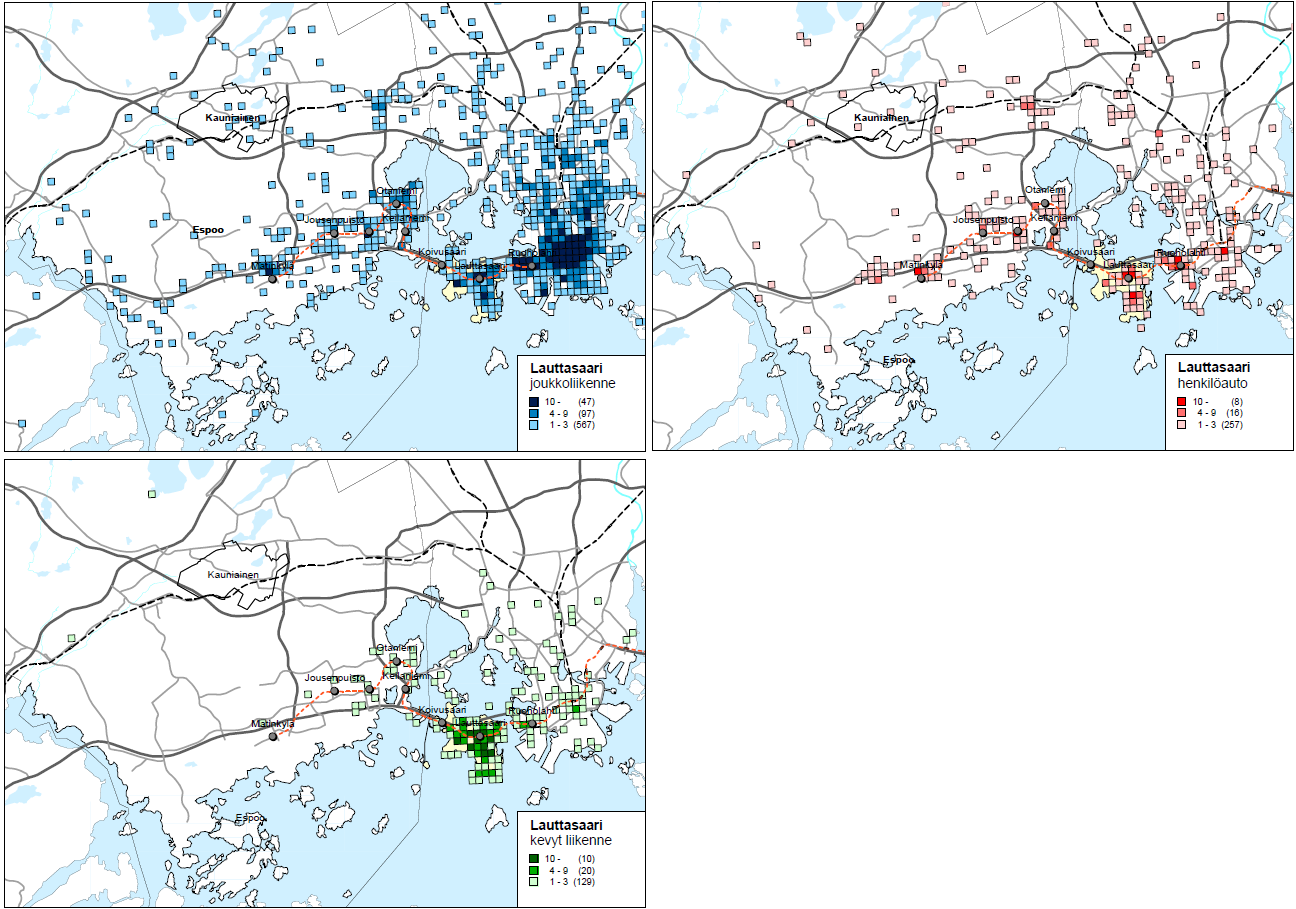Click the Jousenpuisto station marker on the kevyt liikenne map

coord(334,690)
